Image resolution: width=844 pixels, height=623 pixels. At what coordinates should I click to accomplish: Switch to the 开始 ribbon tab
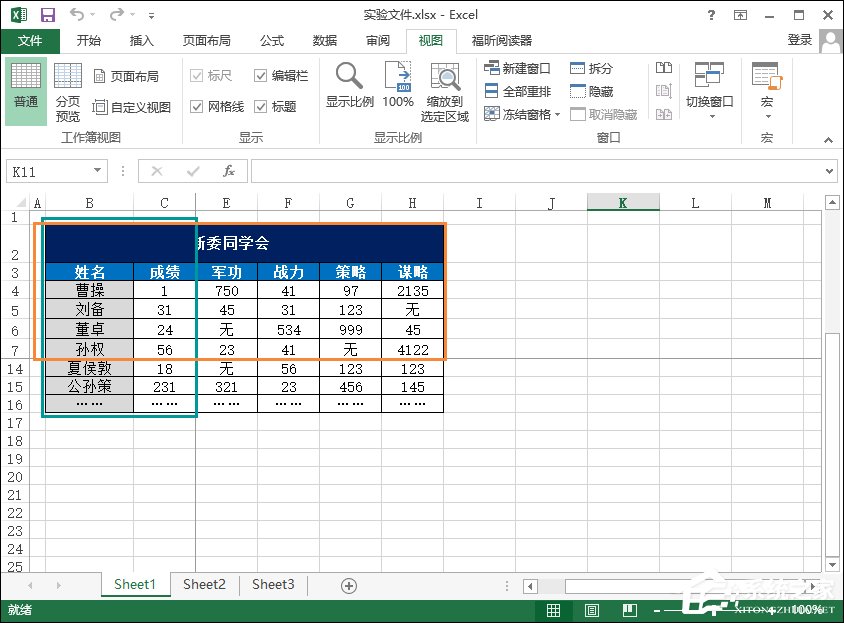point(89,40)
